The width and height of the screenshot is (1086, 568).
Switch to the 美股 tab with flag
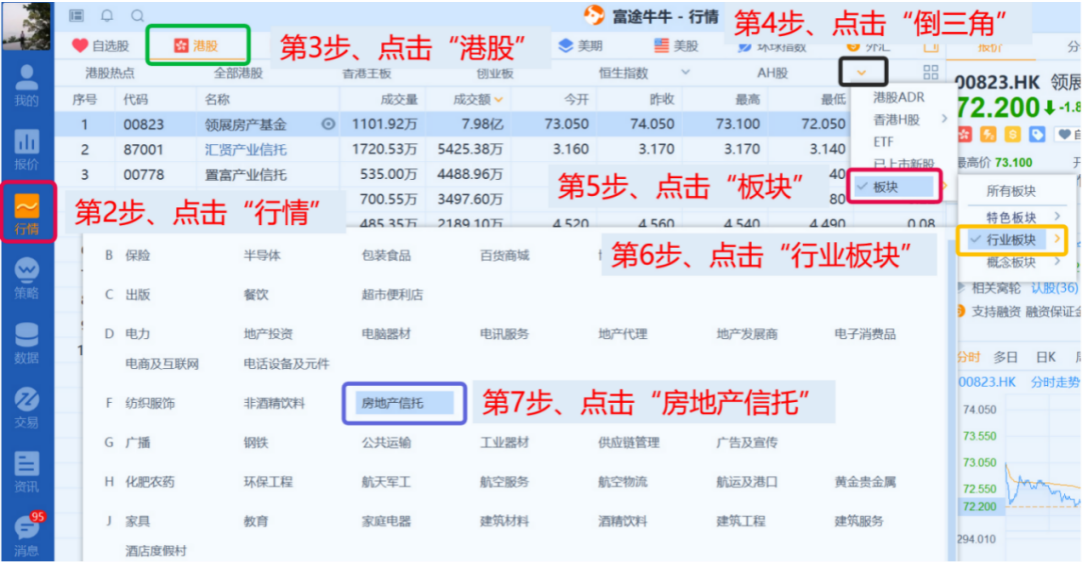[677, 46]
